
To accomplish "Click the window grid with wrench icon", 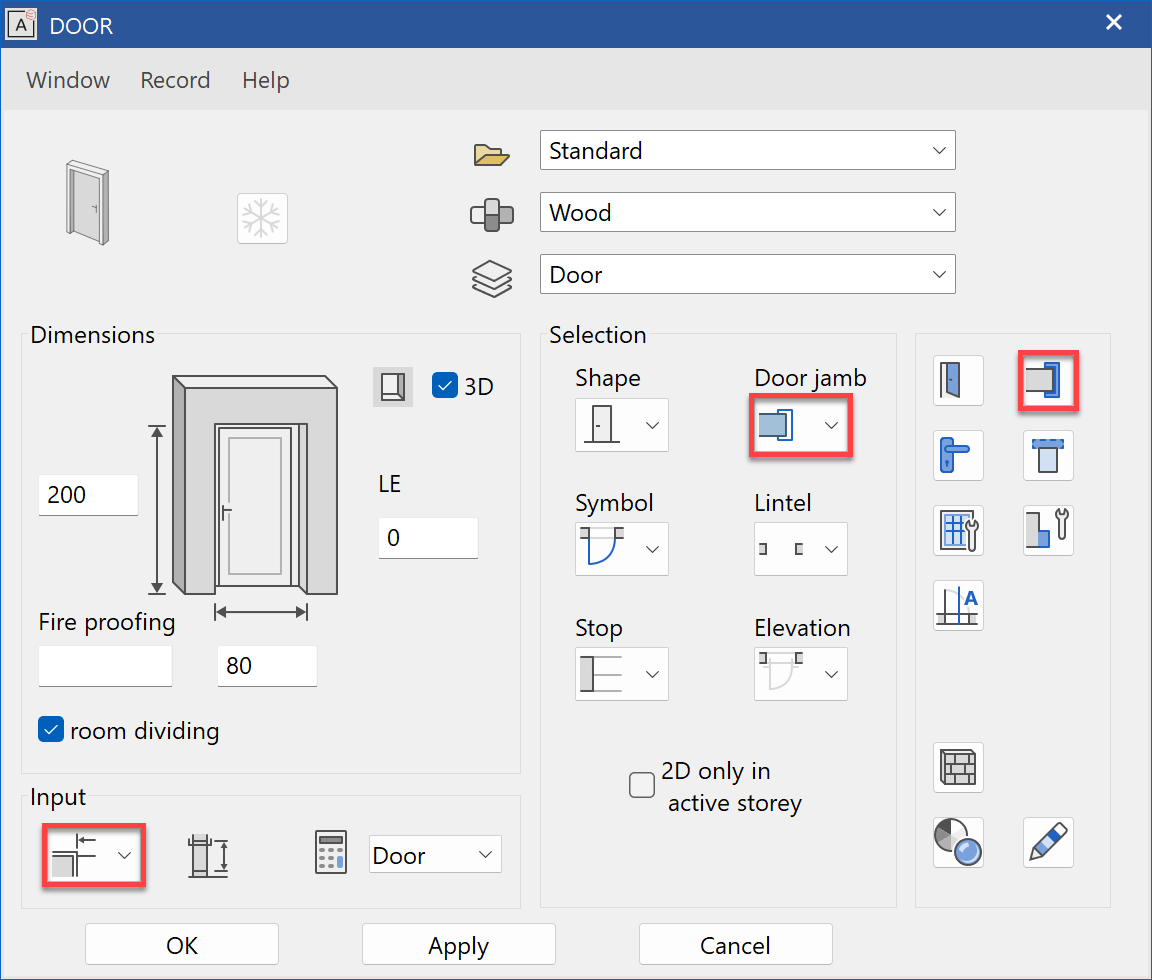I will (958, 530).
